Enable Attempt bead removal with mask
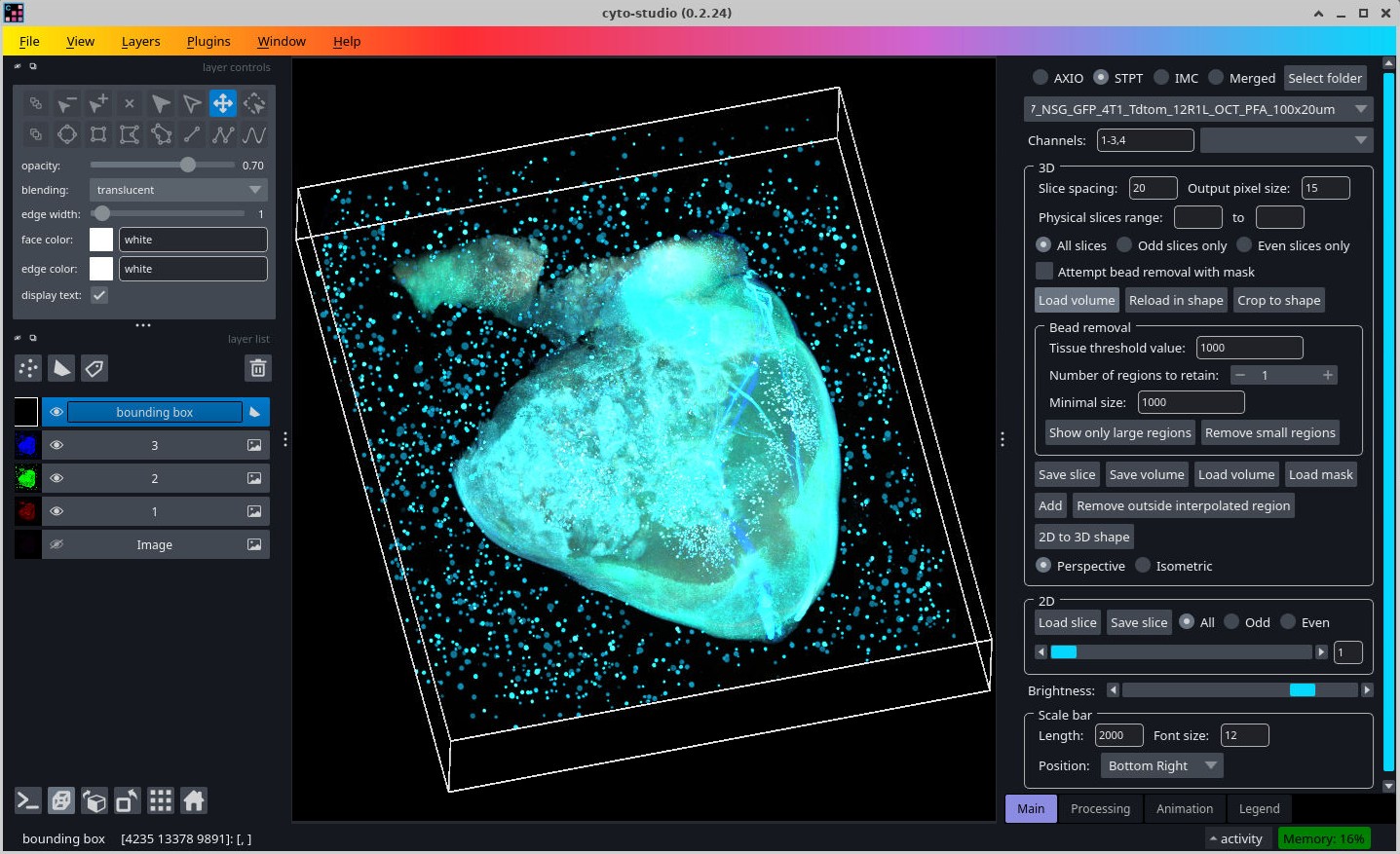This screenshot has height=854, width=1400. (x=1044, y=272)
